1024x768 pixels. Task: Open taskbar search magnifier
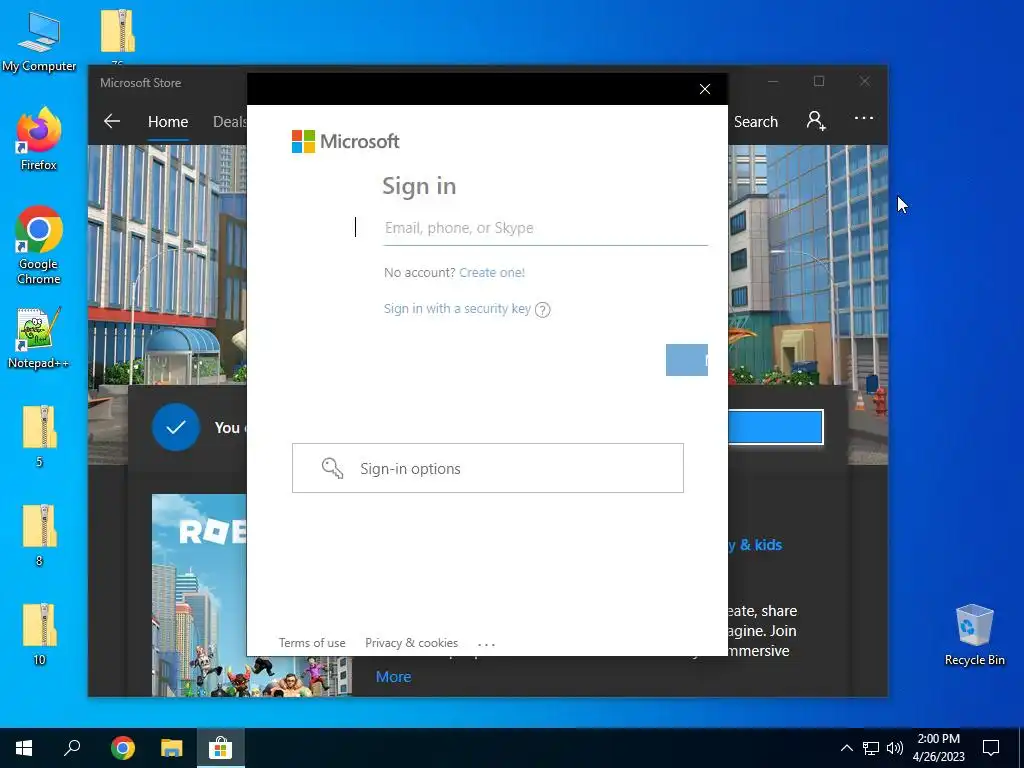(72, 748)
